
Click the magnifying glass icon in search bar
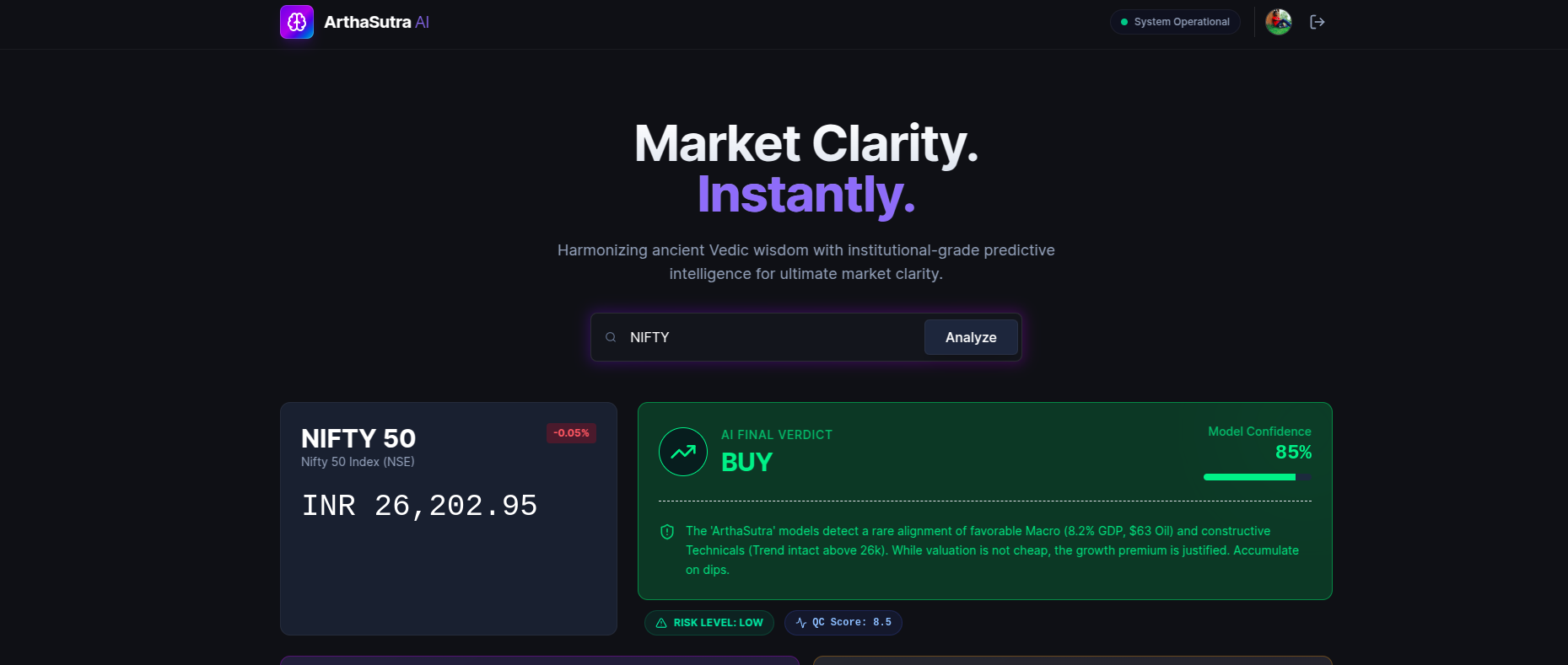(610, 336)
